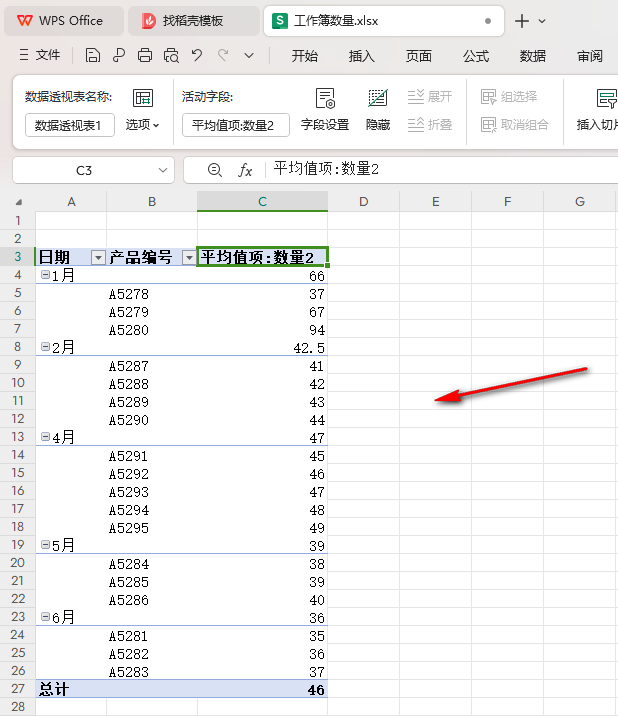Click the Name Box showing C3
Image resolution: width=618 pixels, height=716 pixels.
(84, 170)
